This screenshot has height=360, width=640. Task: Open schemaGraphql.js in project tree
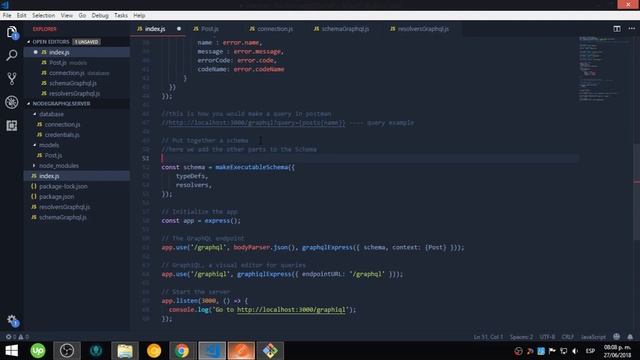tap(77, 217)
